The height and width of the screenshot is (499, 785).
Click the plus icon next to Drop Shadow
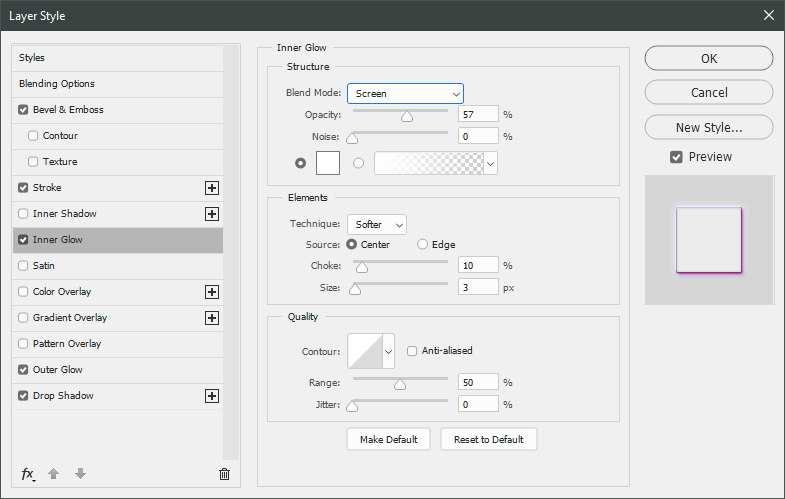tap(211, 396)
